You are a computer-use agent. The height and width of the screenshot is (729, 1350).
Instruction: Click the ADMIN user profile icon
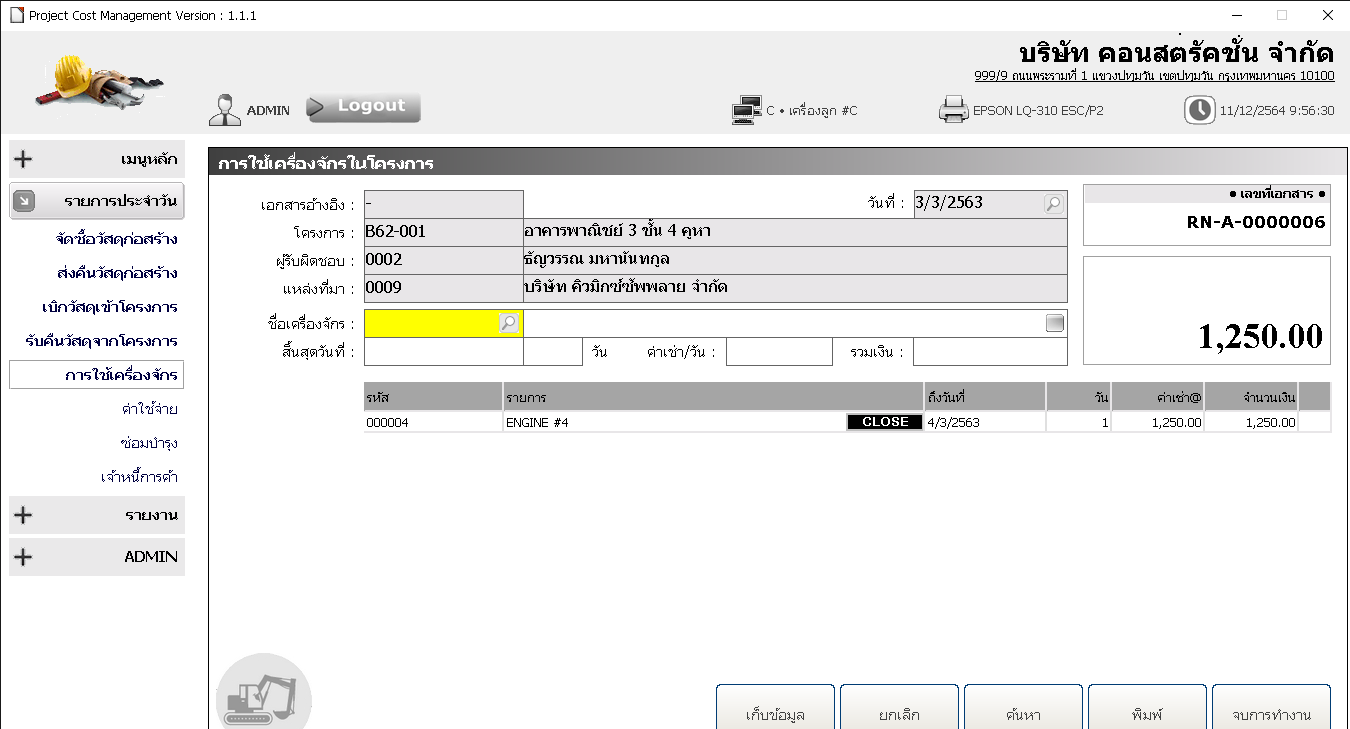(225, 110)
